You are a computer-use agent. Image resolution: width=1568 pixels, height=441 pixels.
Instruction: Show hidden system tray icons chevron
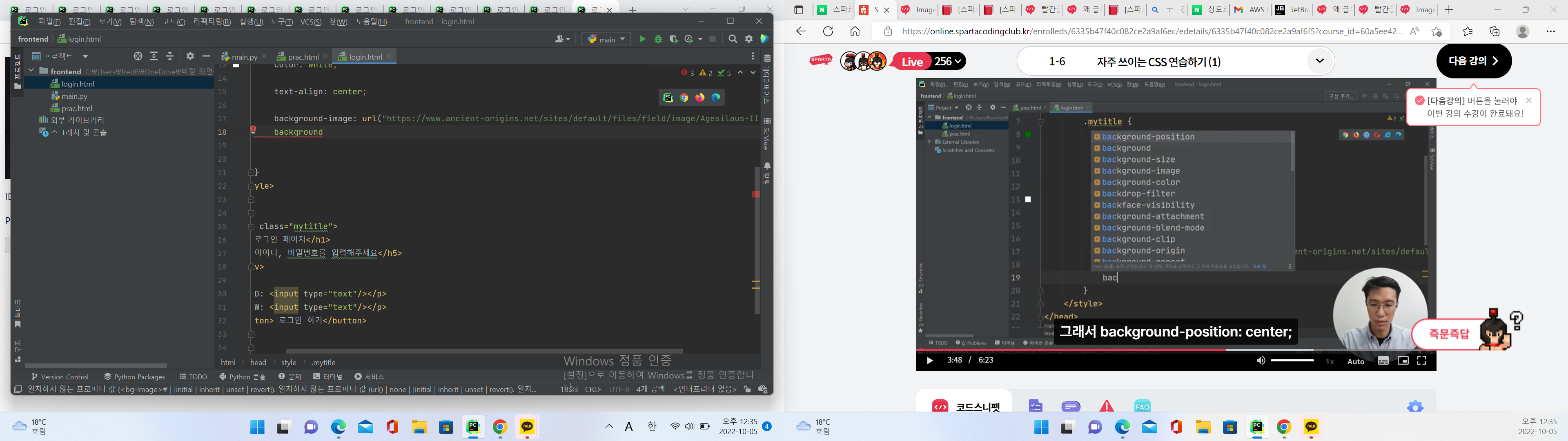[x=609, y=426]
